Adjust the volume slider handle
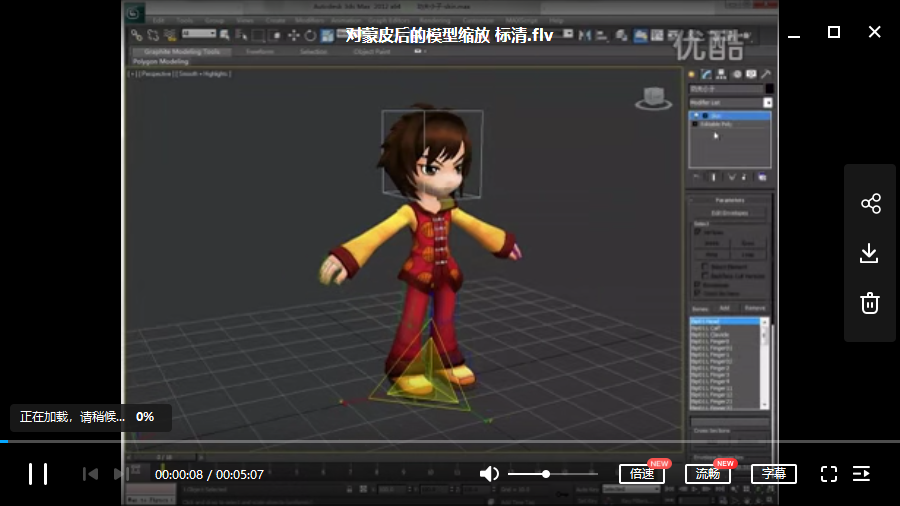The height and width of the screenshot is (506, 900). [x=546, y=474]
